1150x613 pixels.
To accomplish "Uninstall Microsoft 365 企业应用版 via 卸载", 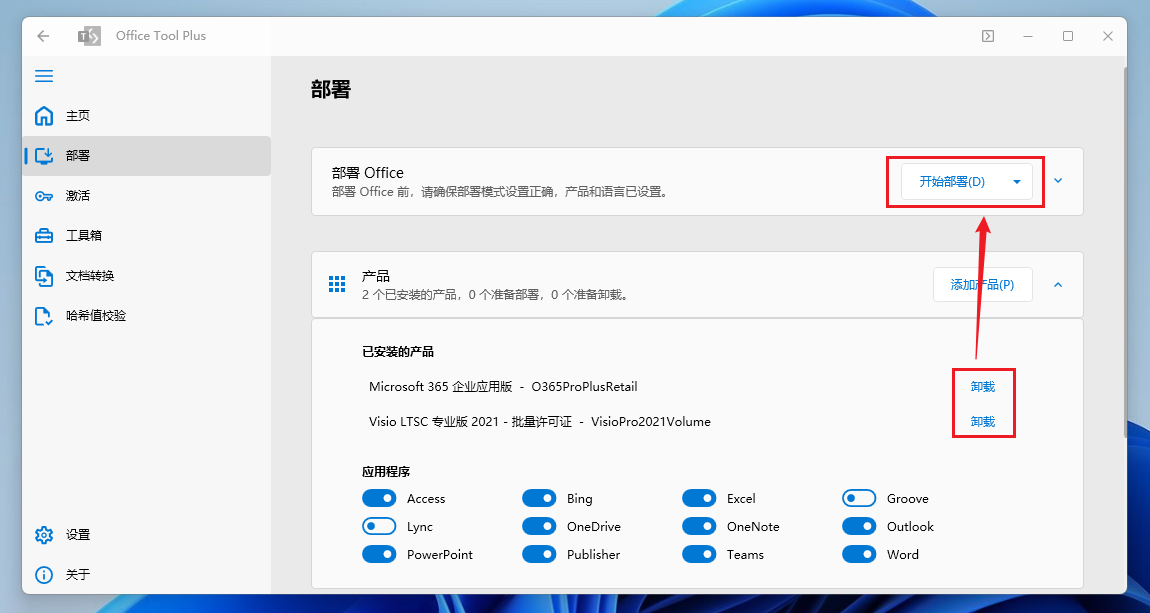I will [x=983, y=386].
